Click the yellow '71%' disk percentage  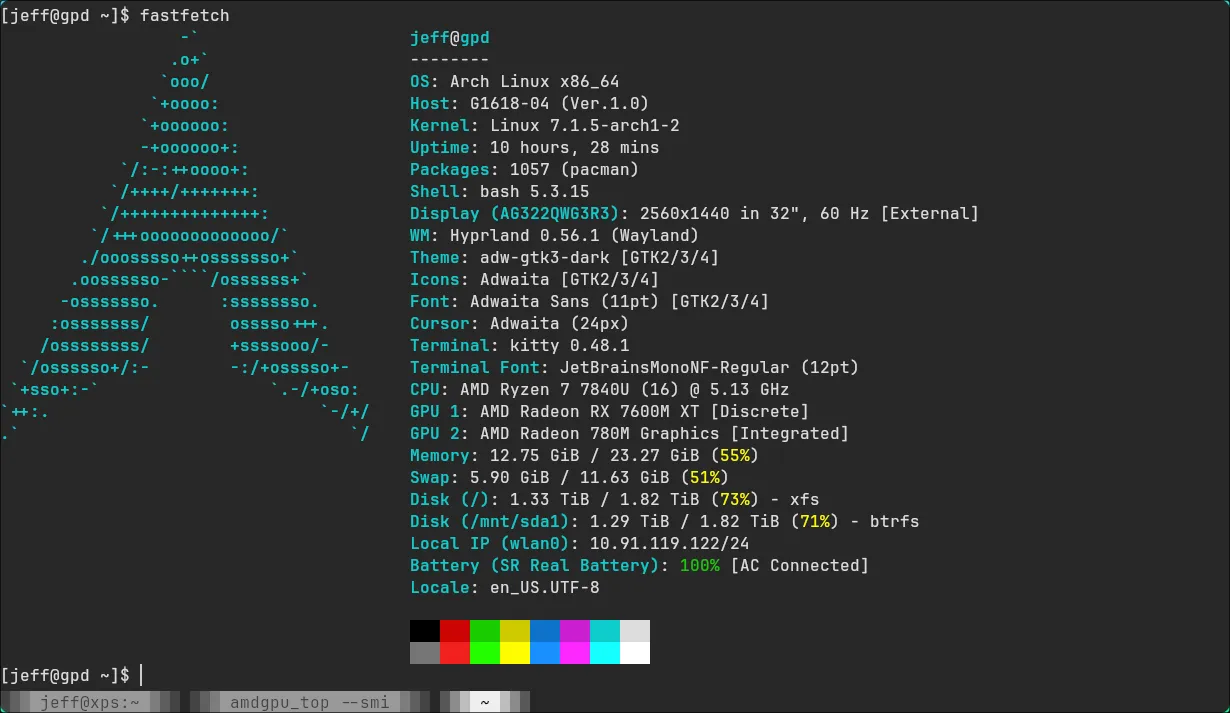click(815, 521)
